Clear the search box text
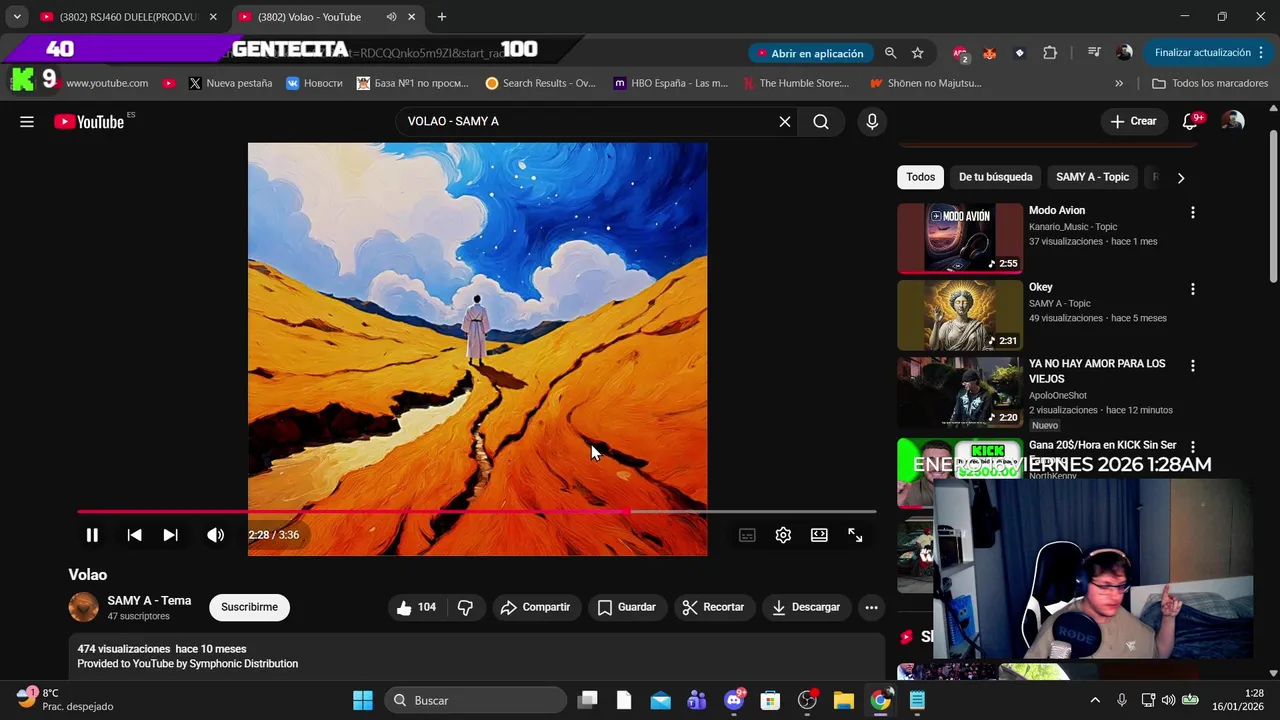 pyautogui.click(x=785, y=121)
